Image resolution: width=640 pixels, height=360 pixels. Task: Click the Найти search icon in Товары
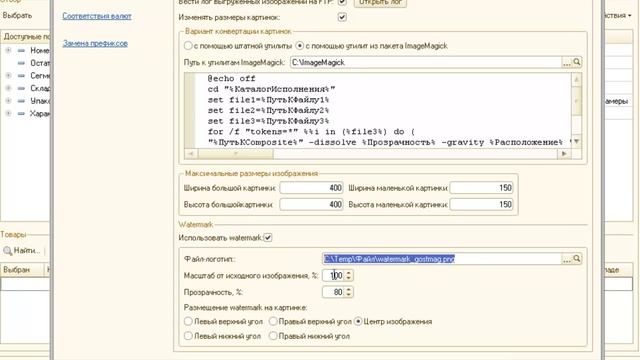[7, 251]
